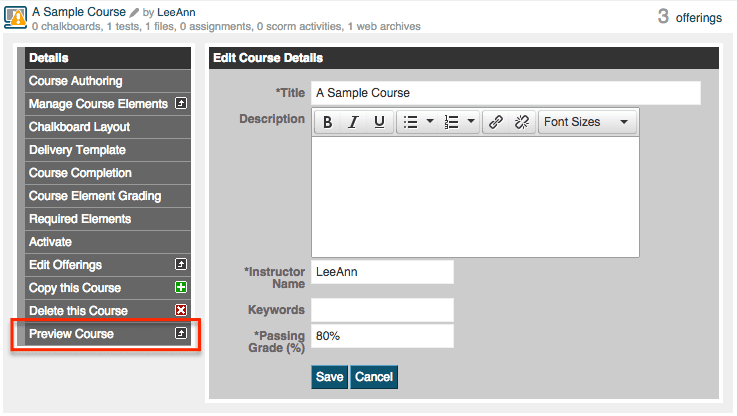
Task: Open Preview Course sidebar item
Action: pyautogui.click(x=108, y=334)
